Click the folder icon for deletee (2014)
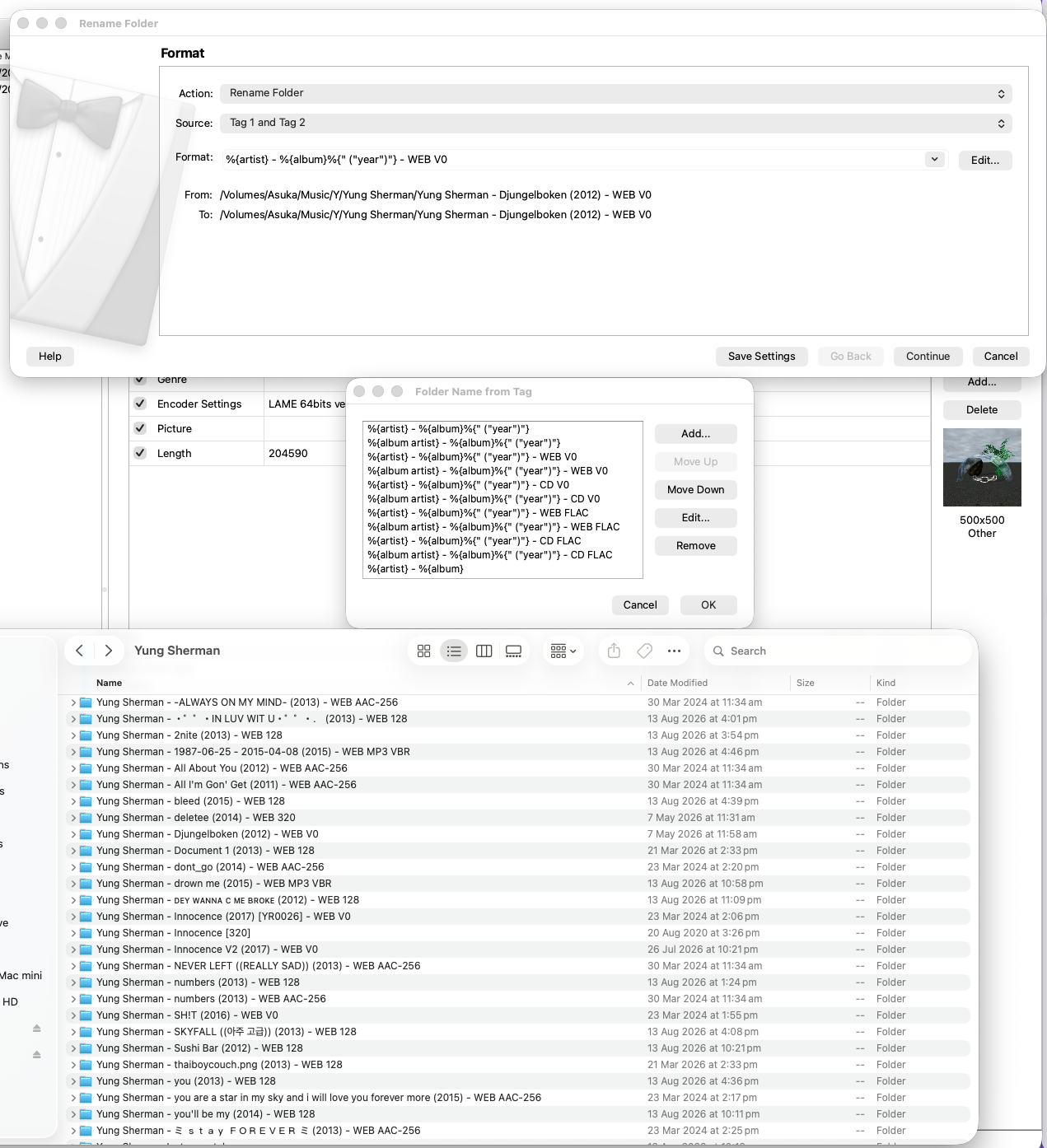This screenshot has width=1047, height=1148. tap(86, 818)
